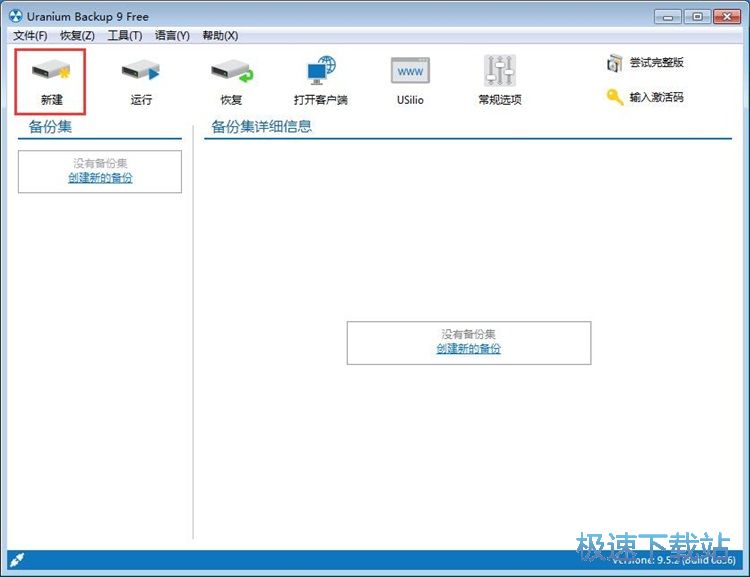The height and width of the screenshot is (577, 750).
Task: Click the 尝试完整版 text link
Action: [x=656, y=62]
